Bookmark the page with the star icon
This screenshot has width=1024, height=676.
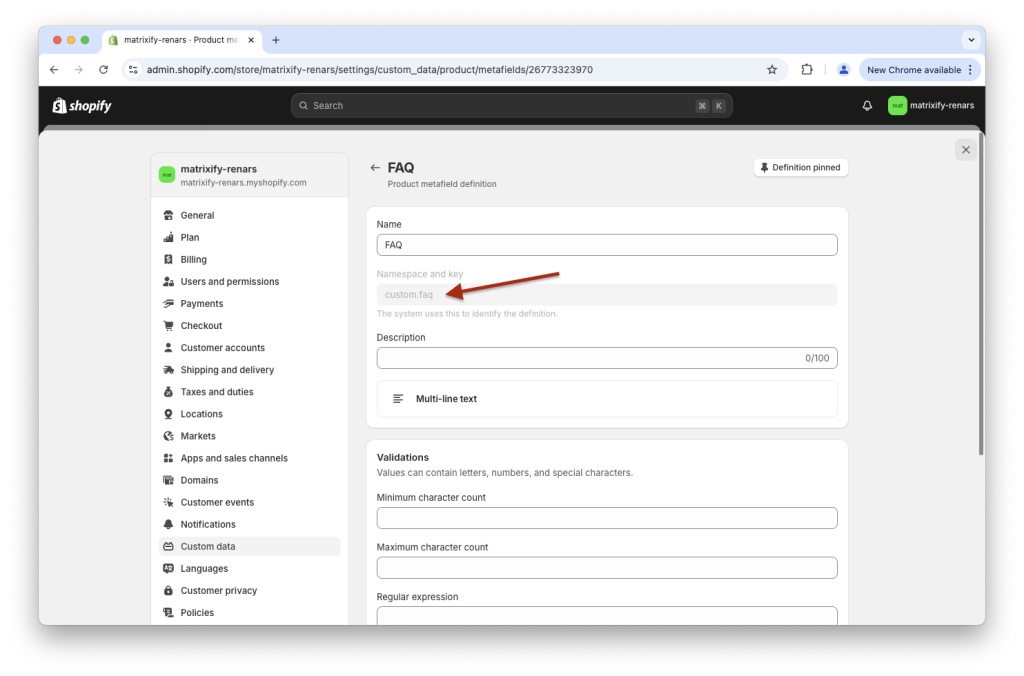pos(771,69)
